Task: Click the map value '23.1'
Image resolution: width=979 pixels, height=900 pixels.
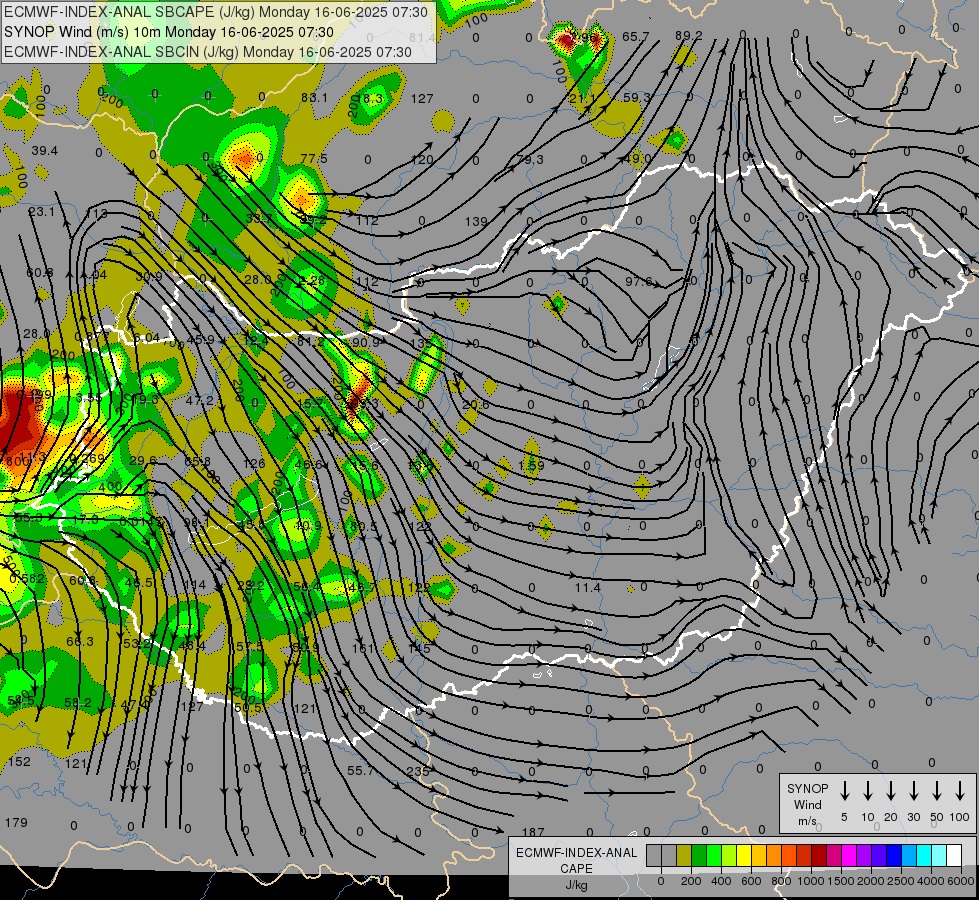Action: (x=42, y=212)
